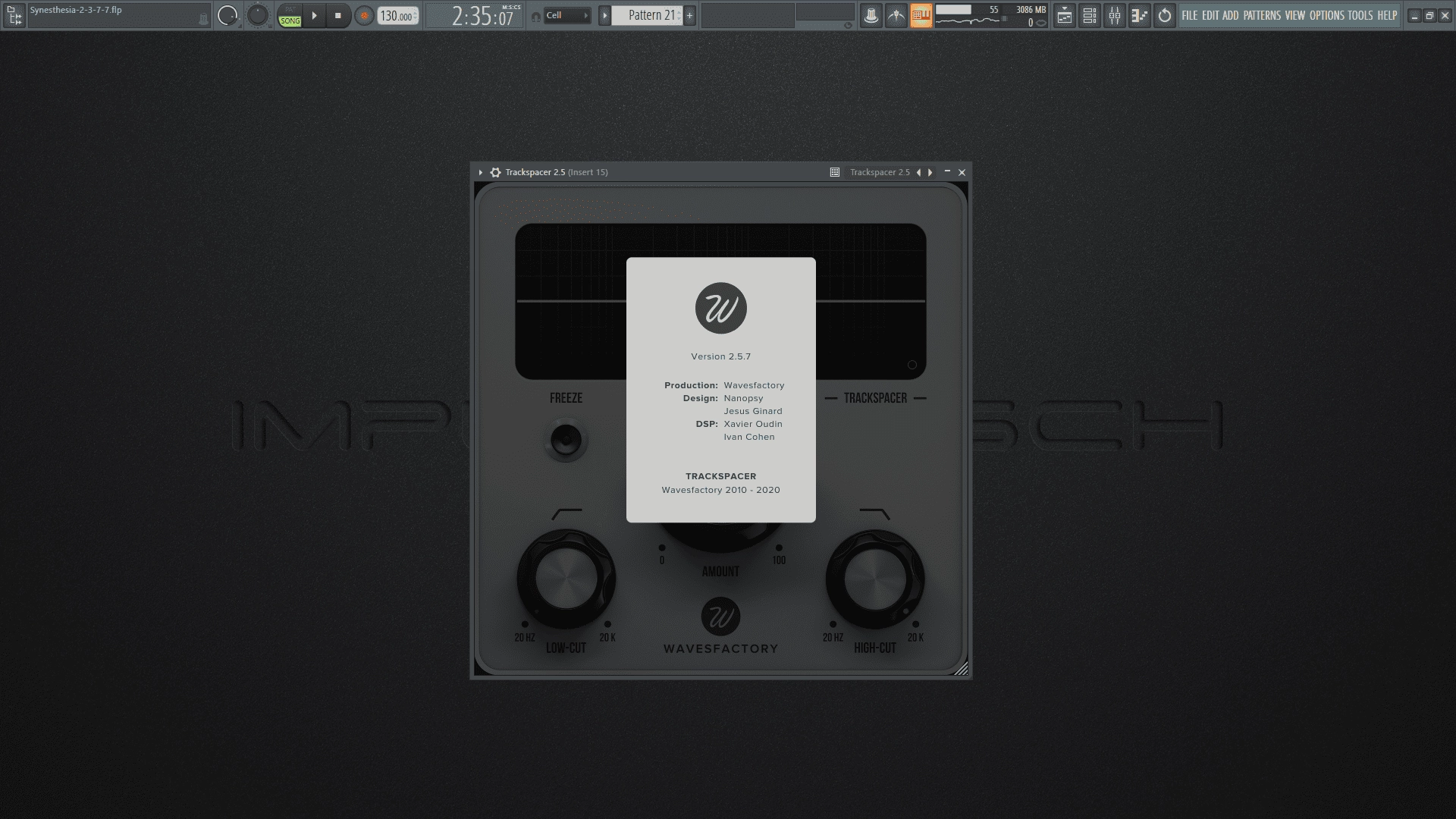Toggle the highlighted typing keyboard icon
Viewport: 1456px width, 819px height.
coord(921,15)
